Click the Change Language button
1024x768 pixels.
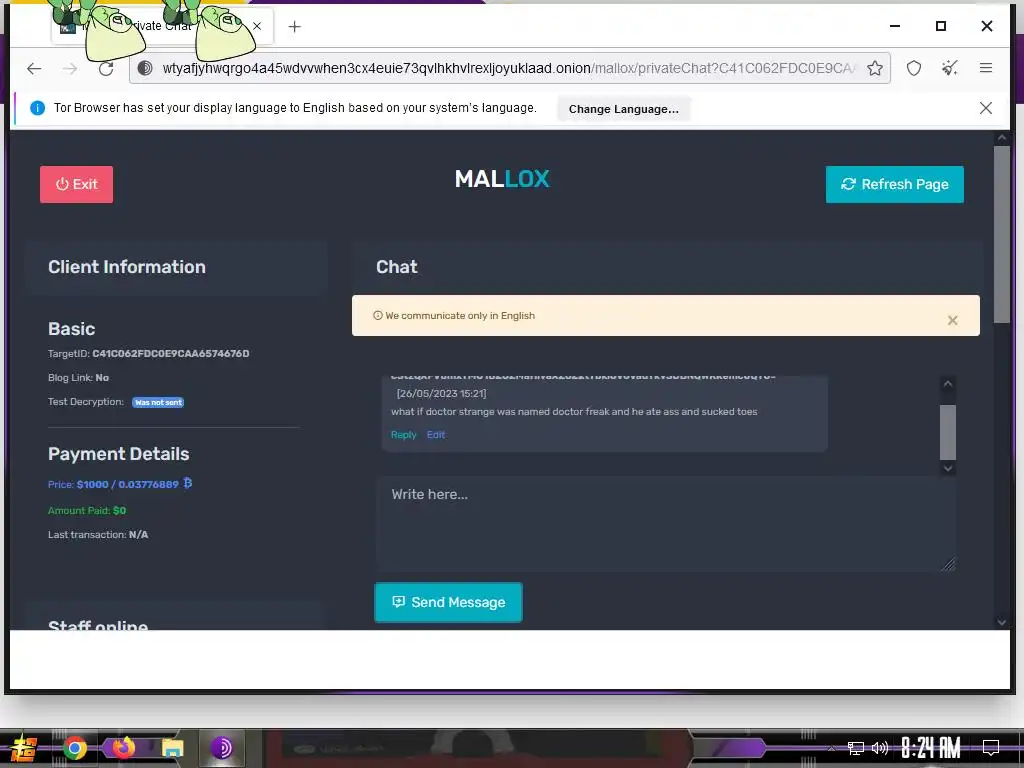tap(624, 108)
